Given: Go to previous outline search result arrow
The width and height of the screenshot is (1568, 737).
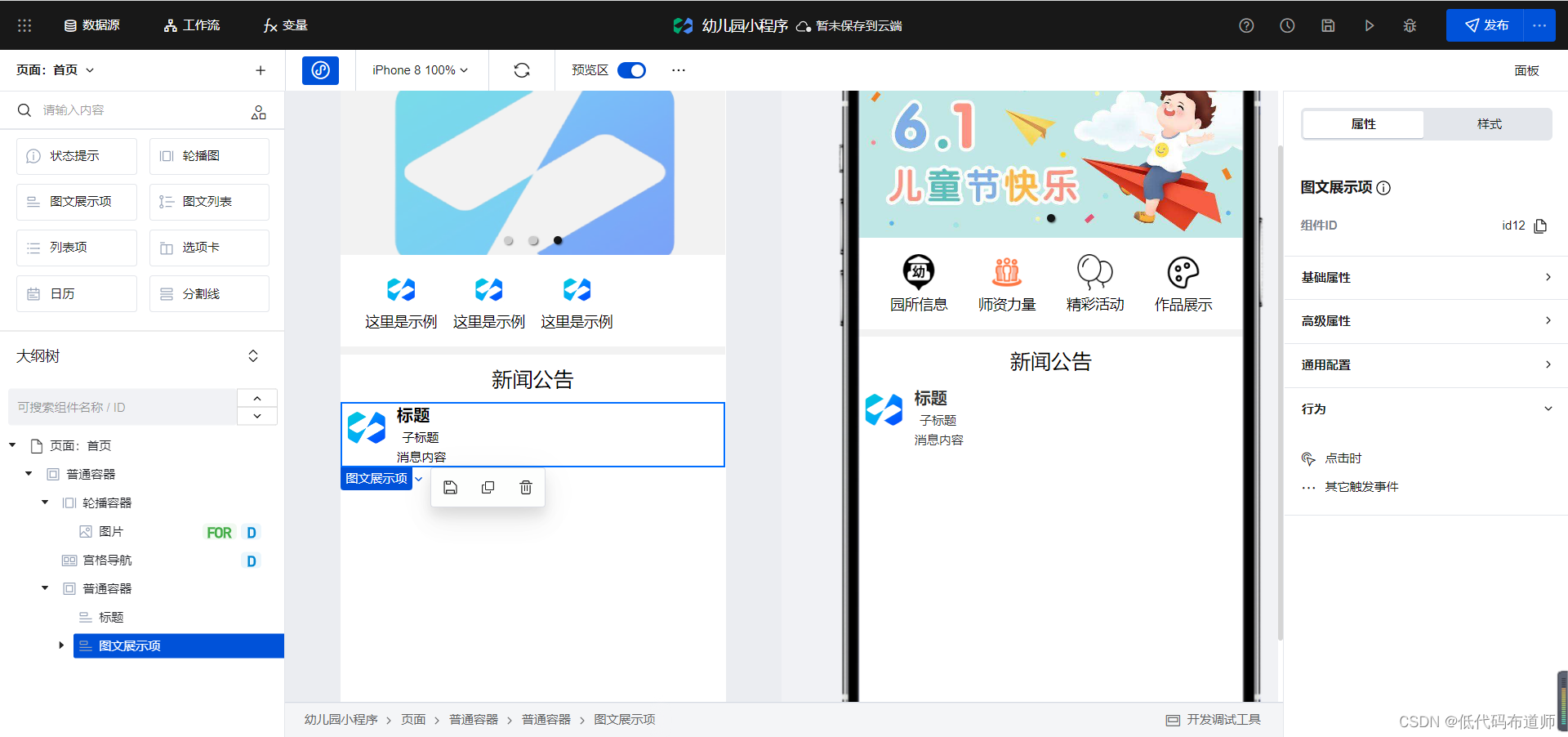Looking at the screenshot, I should 257,398.
